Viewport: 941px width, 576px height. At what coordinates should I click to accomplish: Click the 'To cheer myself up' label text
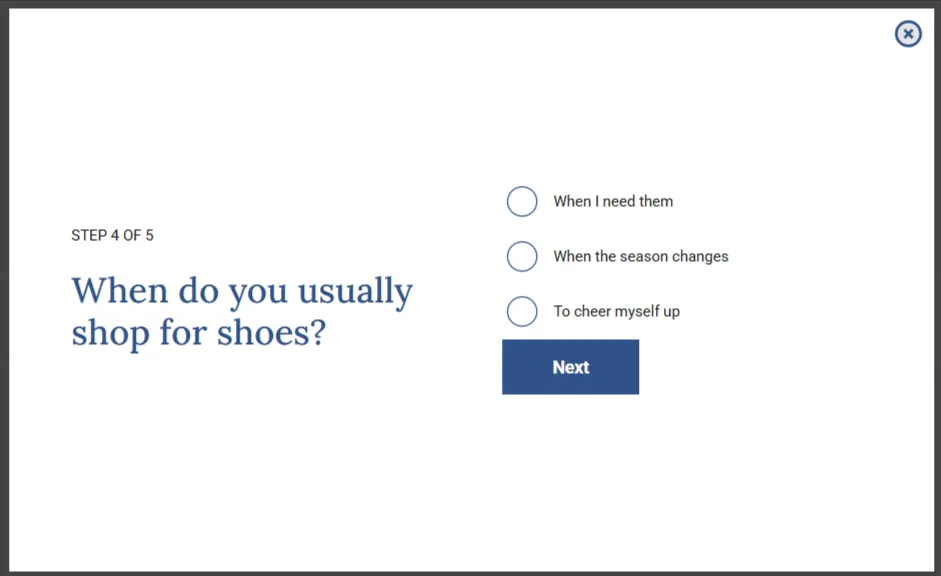(616, 311)
